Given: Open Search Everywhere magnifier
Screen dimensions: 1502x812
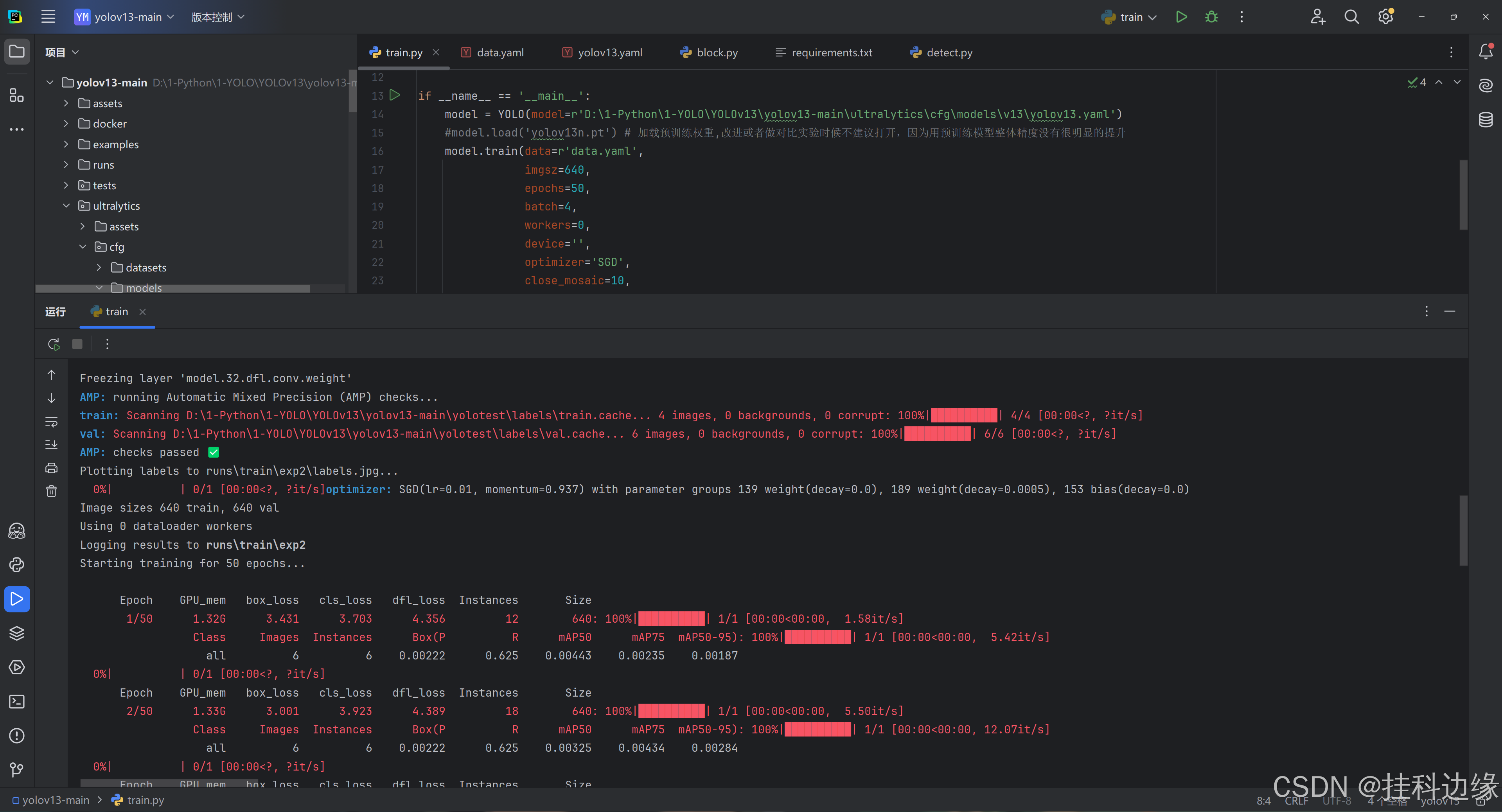Looking at the screenshot, I should click(1351, 17).
